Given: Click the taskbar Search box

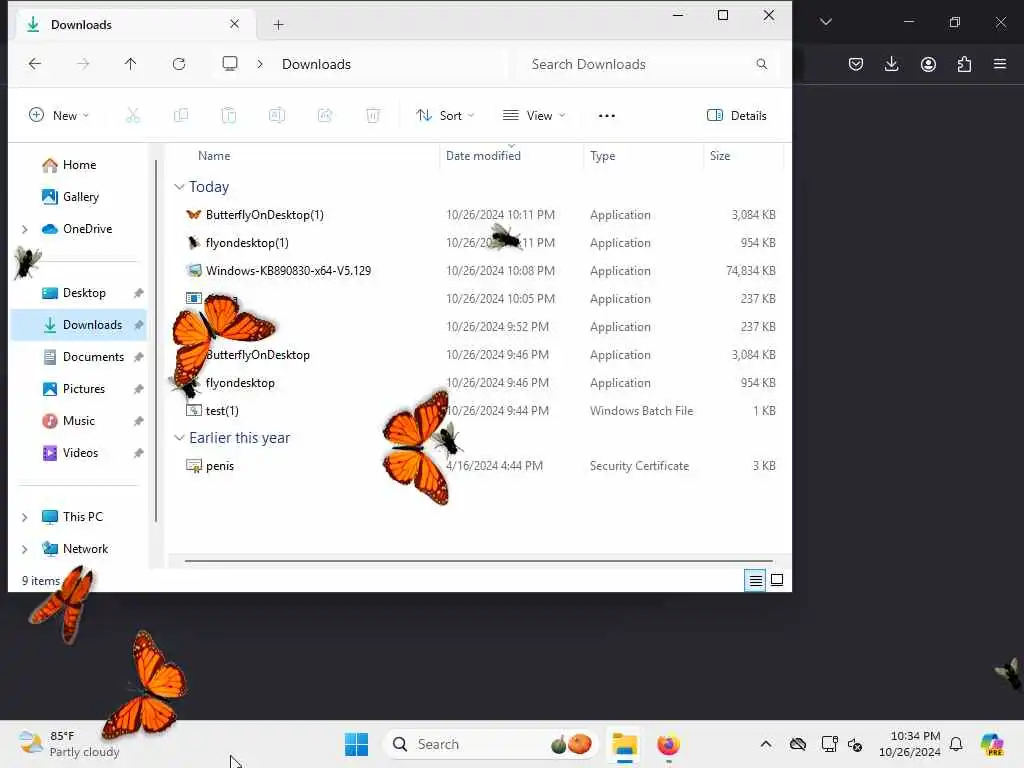Looking at the screenshot, I should [490, 744].
